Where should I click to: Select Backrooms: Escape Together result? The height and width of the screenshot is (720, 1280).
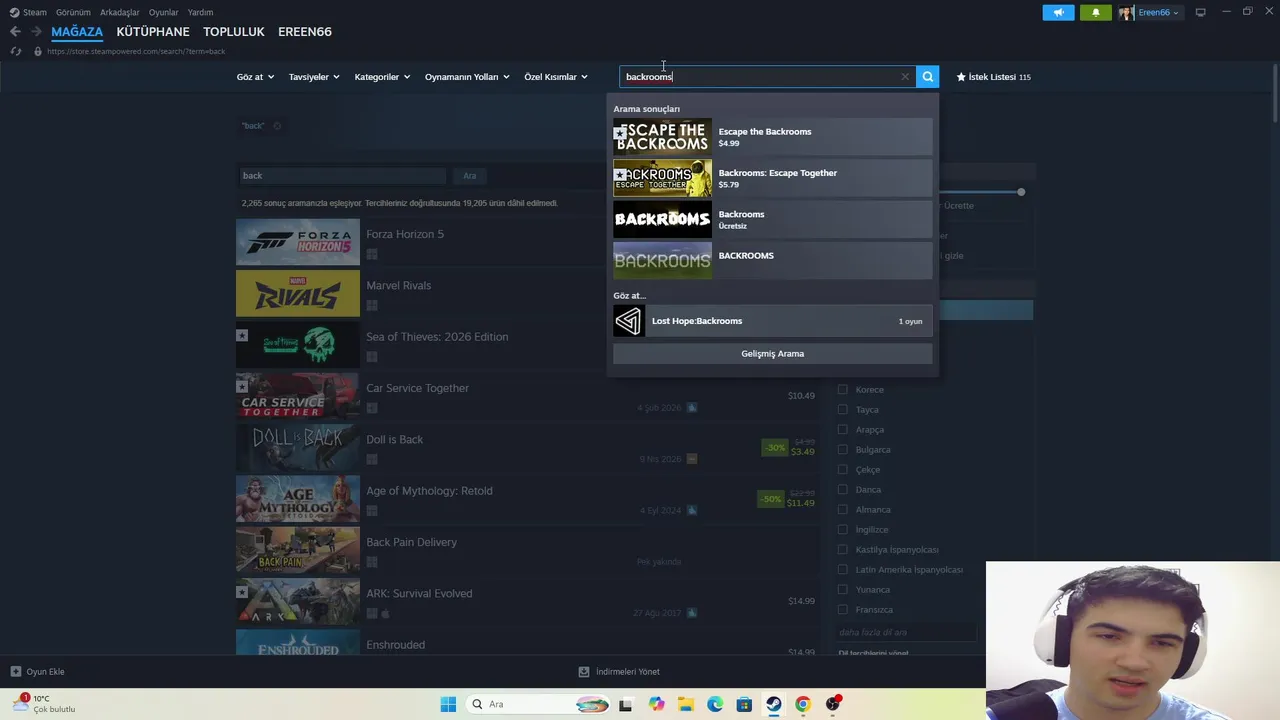772,178
